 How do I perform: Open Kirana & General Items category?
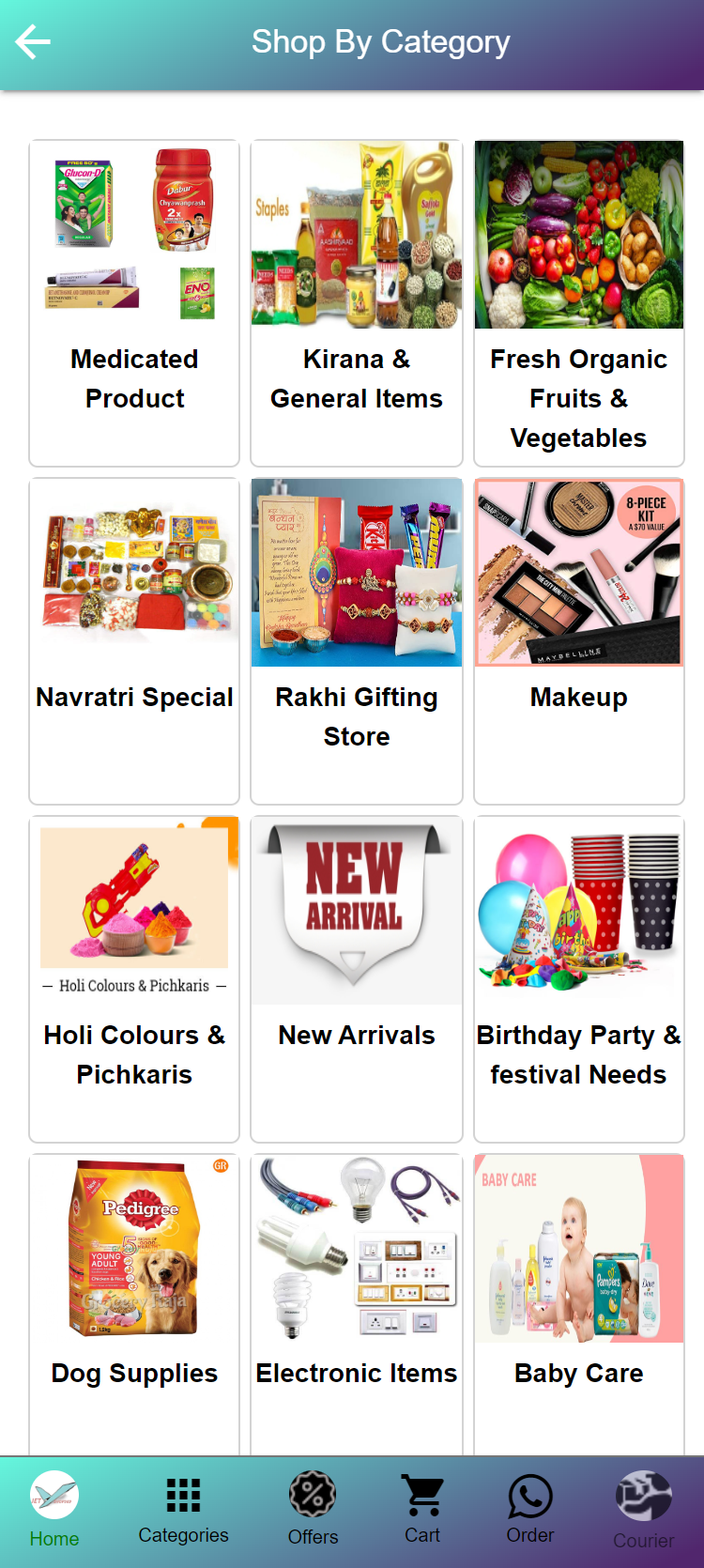(x=357, y=303)
